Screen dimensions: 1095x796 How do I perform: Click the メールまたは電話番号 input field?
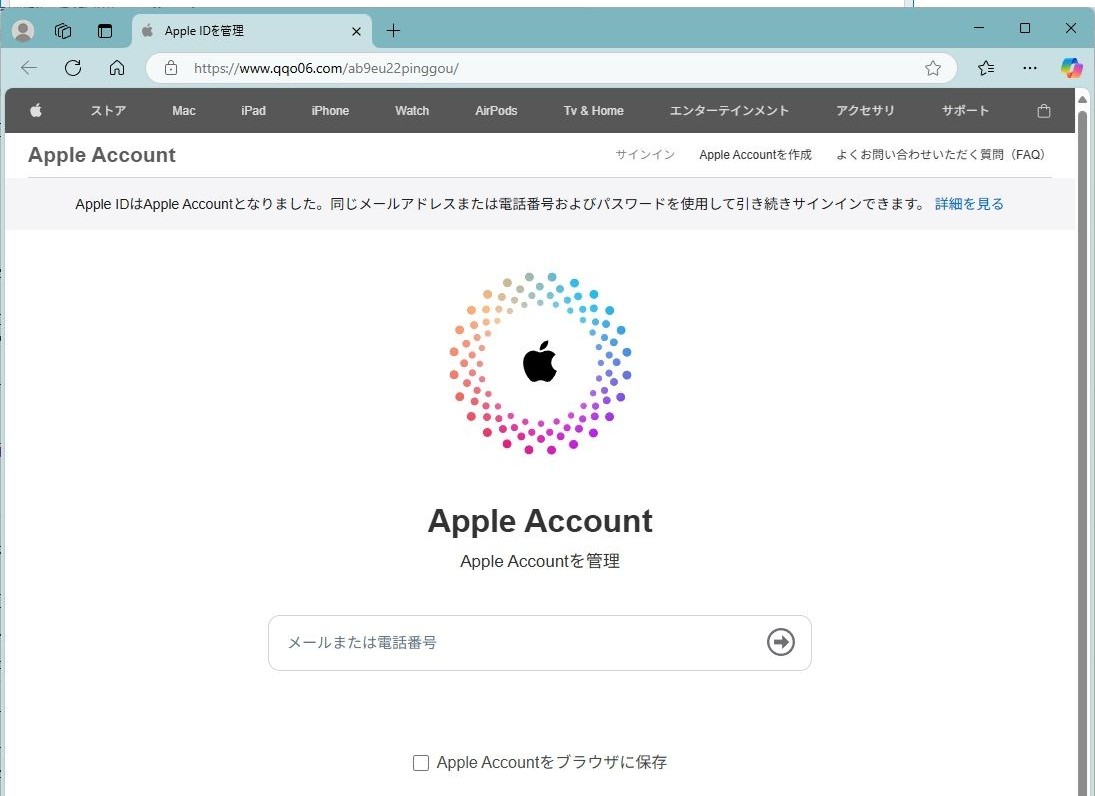point(540,642)
